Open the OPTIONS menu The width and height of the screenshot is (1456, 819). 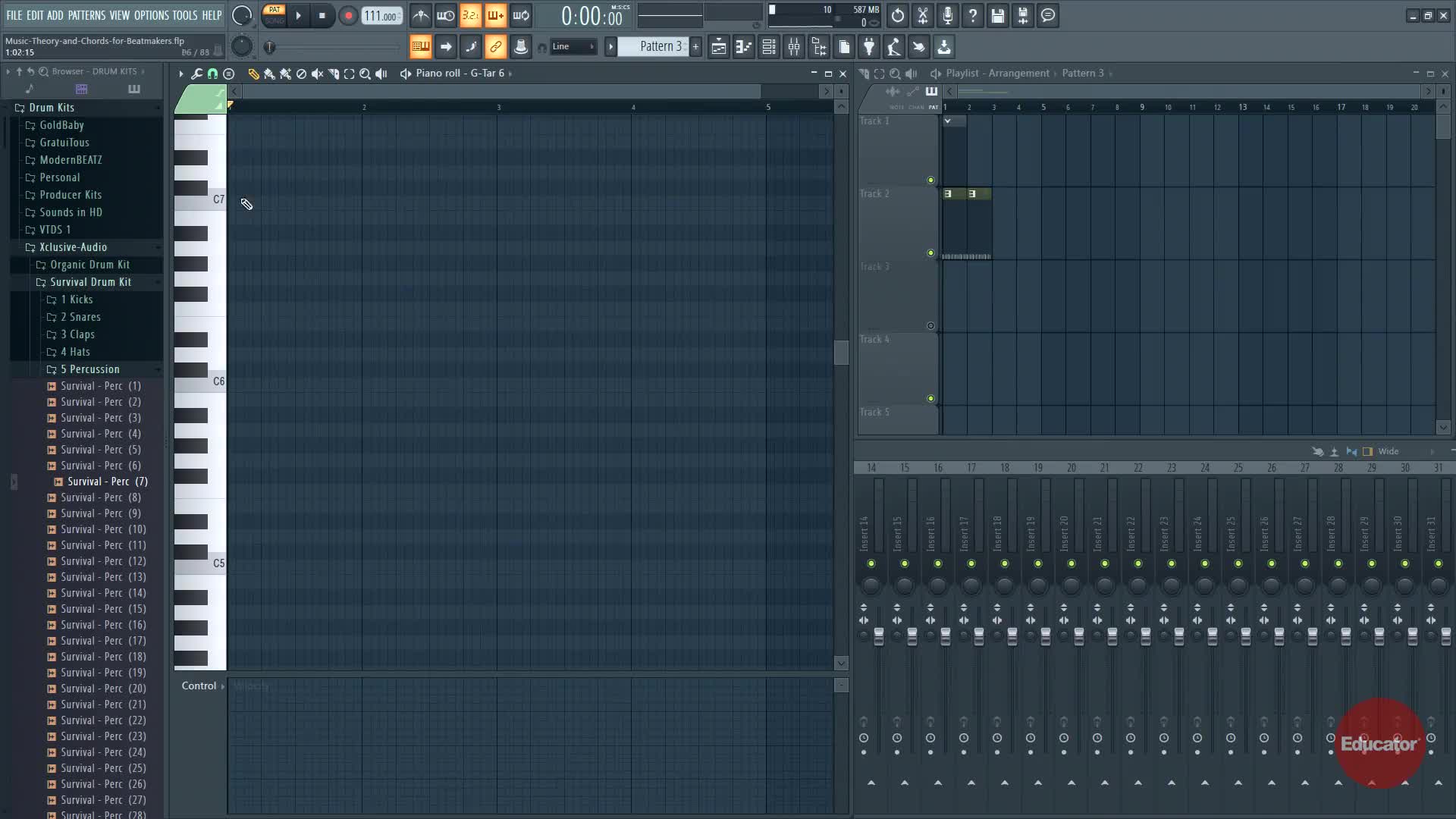coord(151,15)
